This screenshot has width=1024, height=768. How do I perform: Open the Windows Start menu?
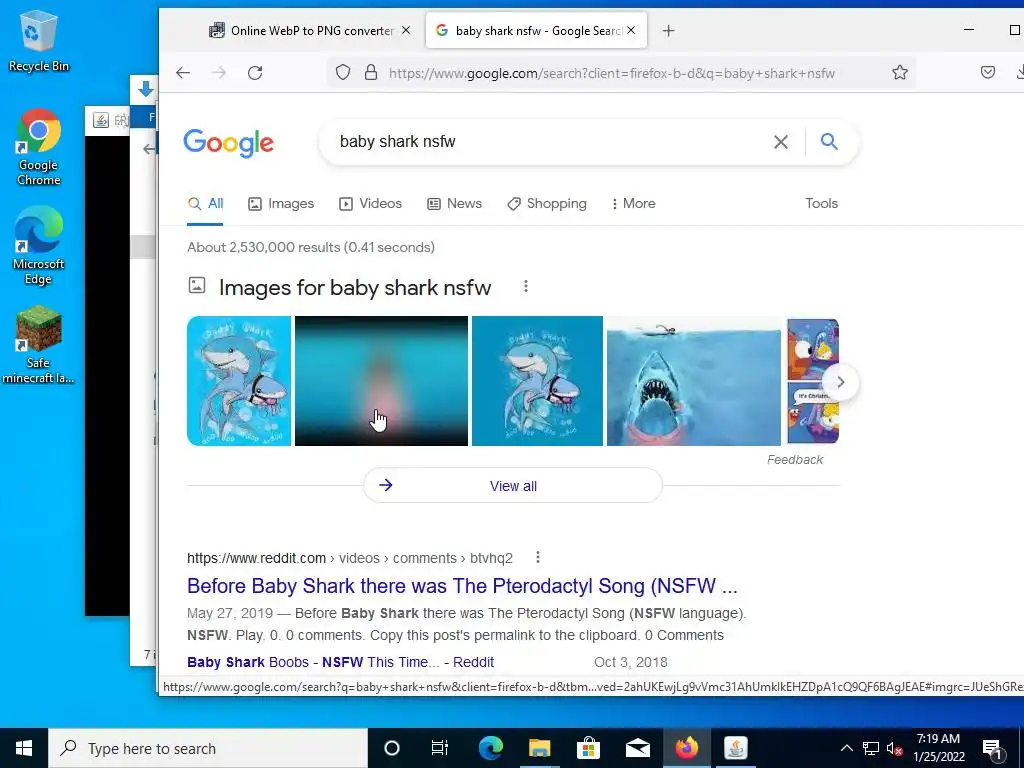pos(24,748)
